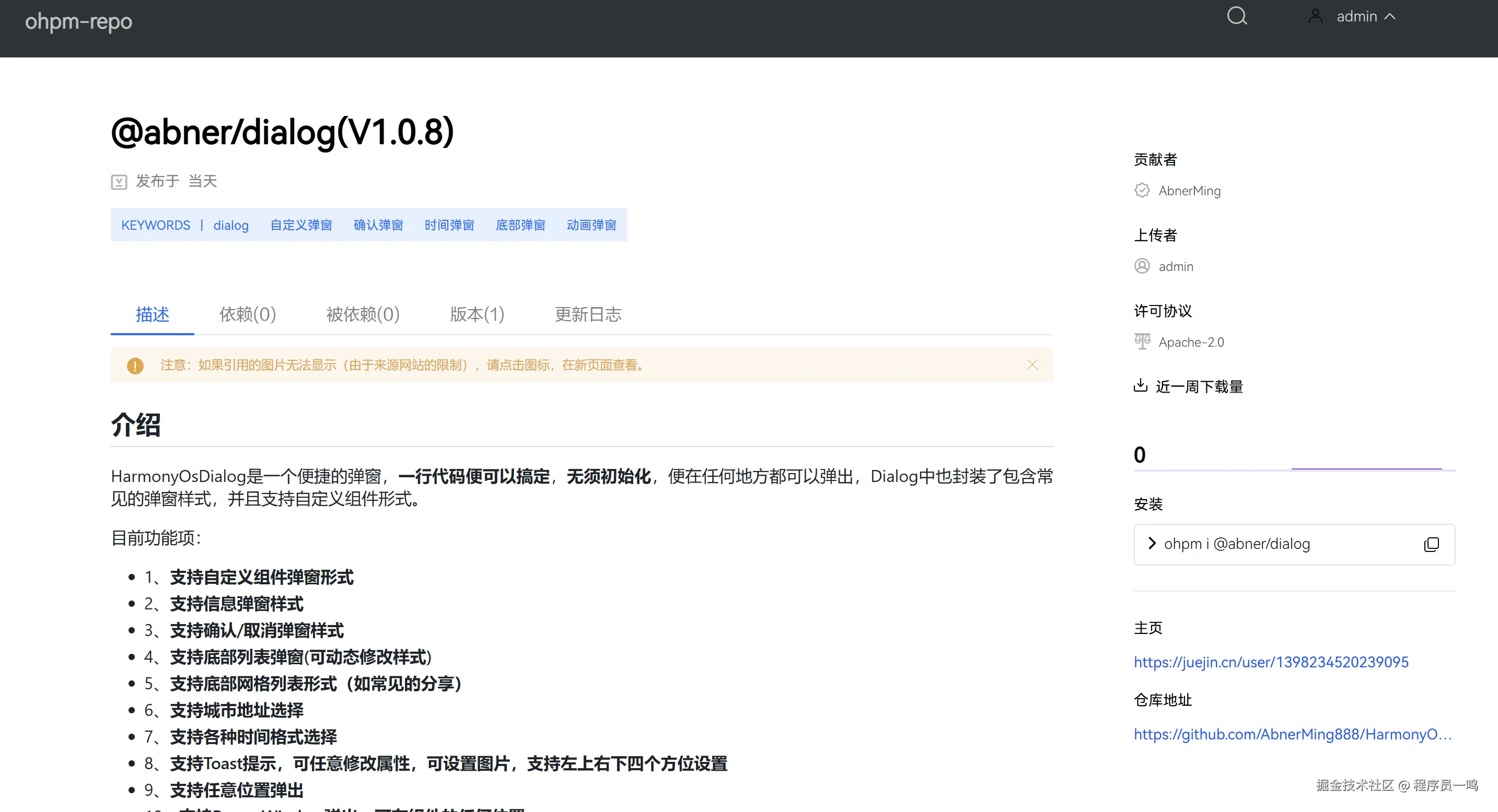Viewport: 1498px width, 812px height.
Task: Click the admin uploader avatar icon
Action: pyautogui.click(x=1142, y=266)
